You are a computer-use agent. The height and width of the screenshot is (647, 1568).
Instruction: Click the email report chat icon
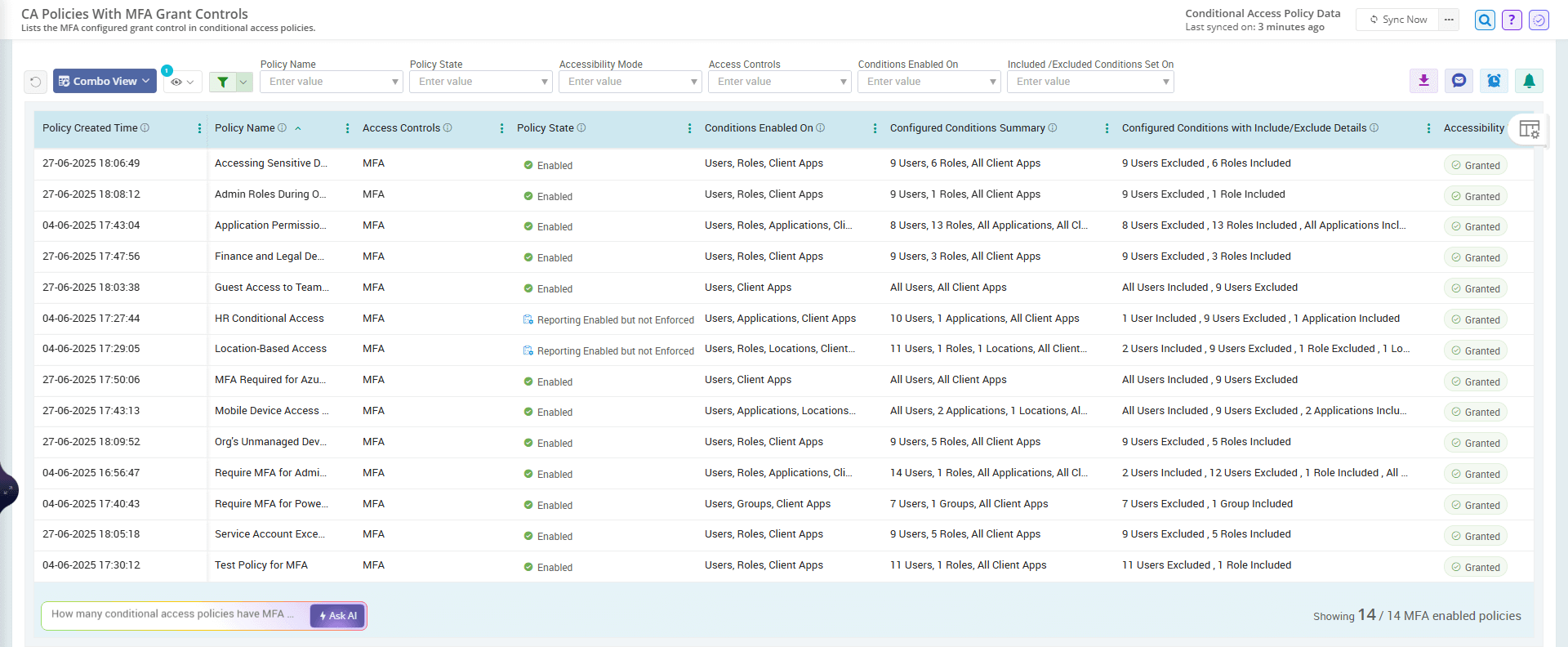click(1459, 80)
